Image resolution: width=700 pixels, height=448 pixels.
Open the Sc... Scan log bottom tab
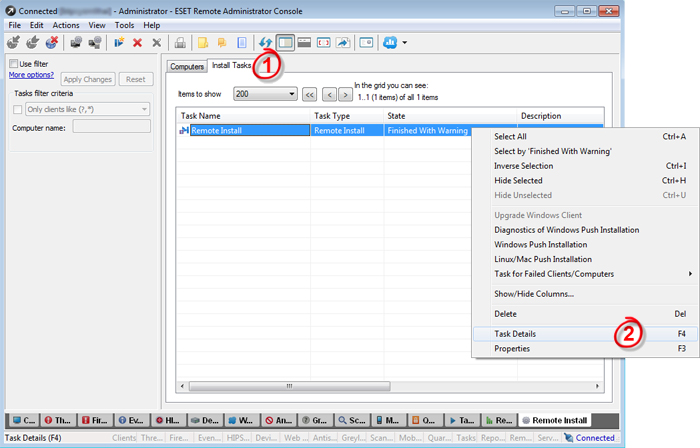[353, 420]
